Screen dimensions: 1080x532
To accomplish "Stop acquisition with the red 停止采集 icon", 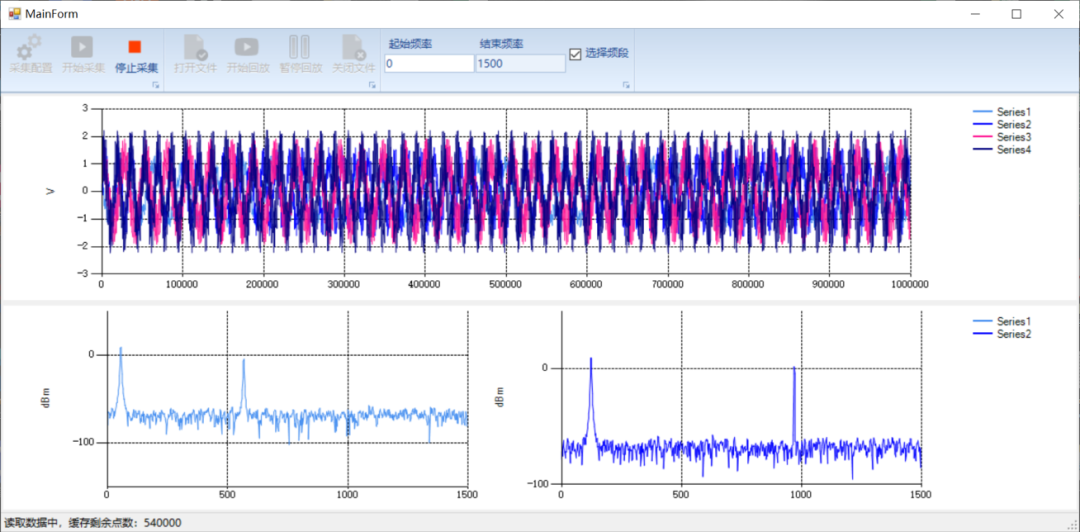I will (x=135, y=46).
